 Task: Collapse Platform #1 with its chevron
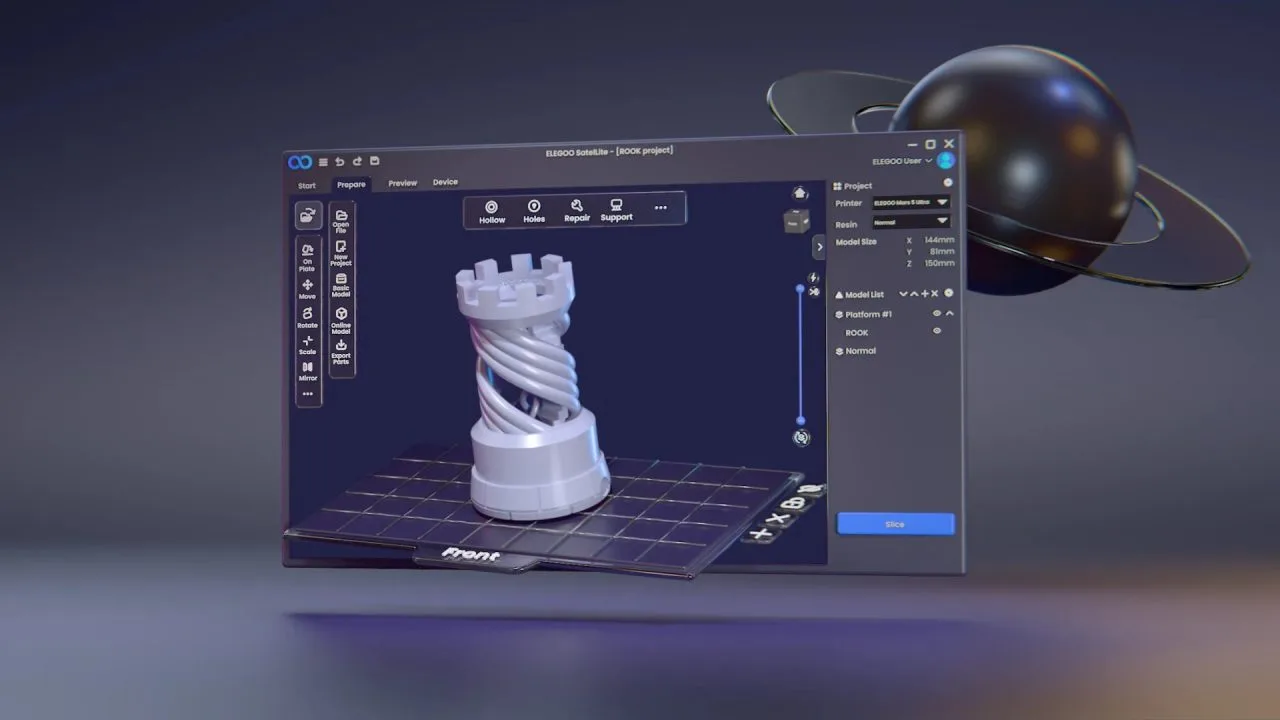[x=950, y=314]
